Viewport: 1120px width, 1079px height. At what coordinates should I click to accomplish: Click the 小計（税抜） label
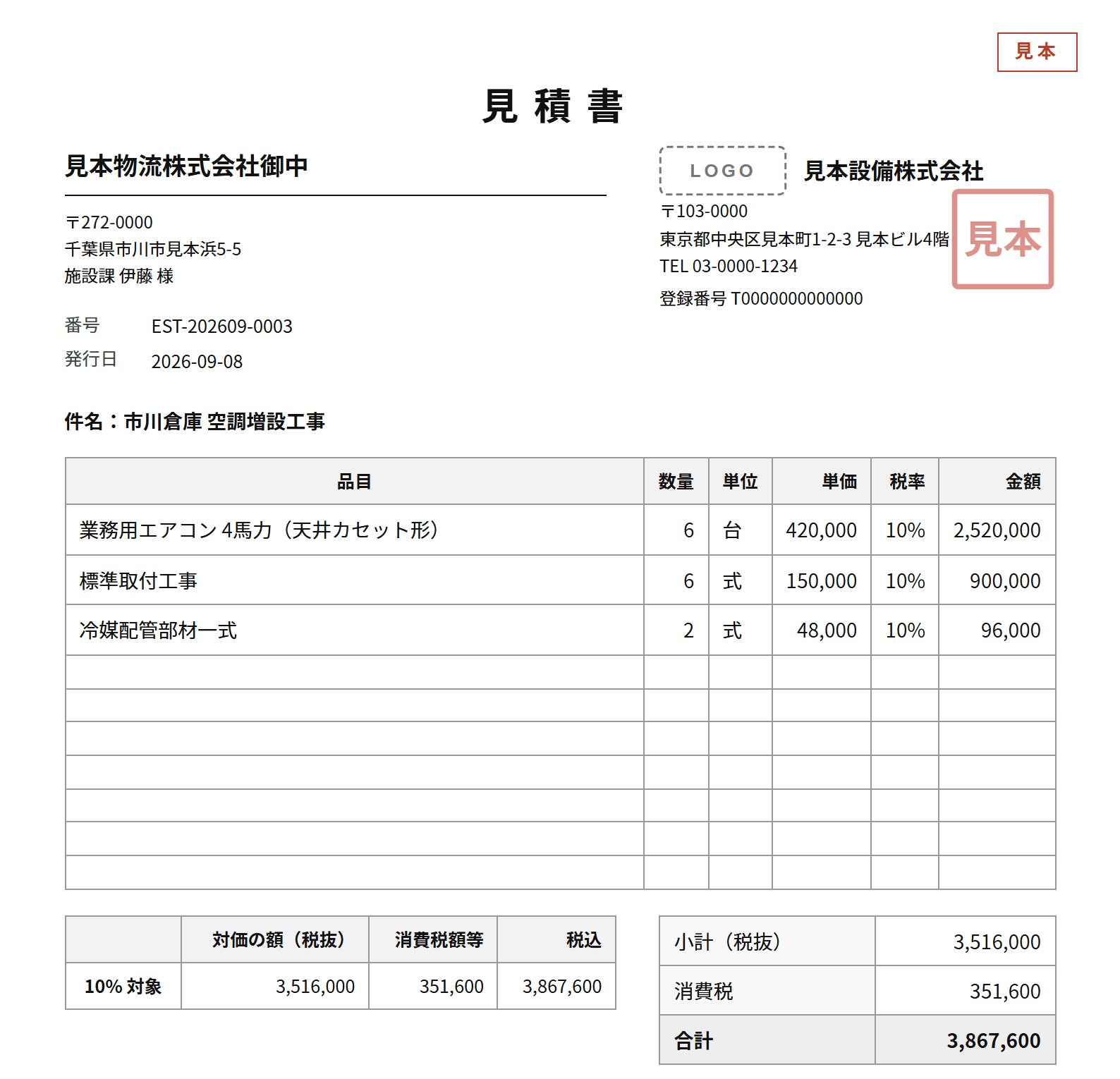point(728,942)
